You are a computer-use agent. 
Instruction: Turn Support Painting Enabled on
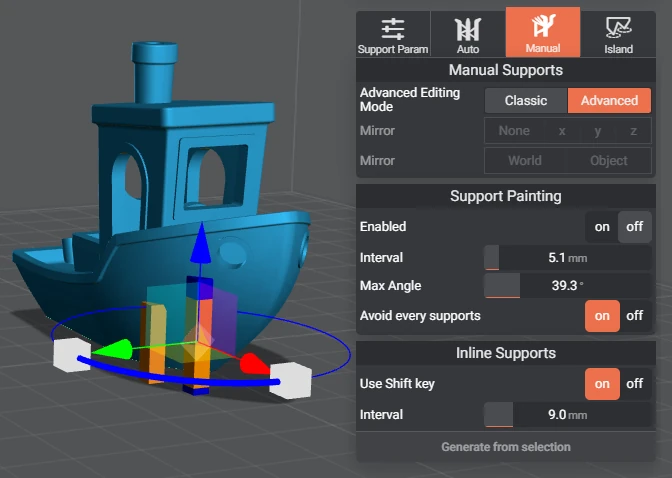pyautogui.click(x=602, y=227)
